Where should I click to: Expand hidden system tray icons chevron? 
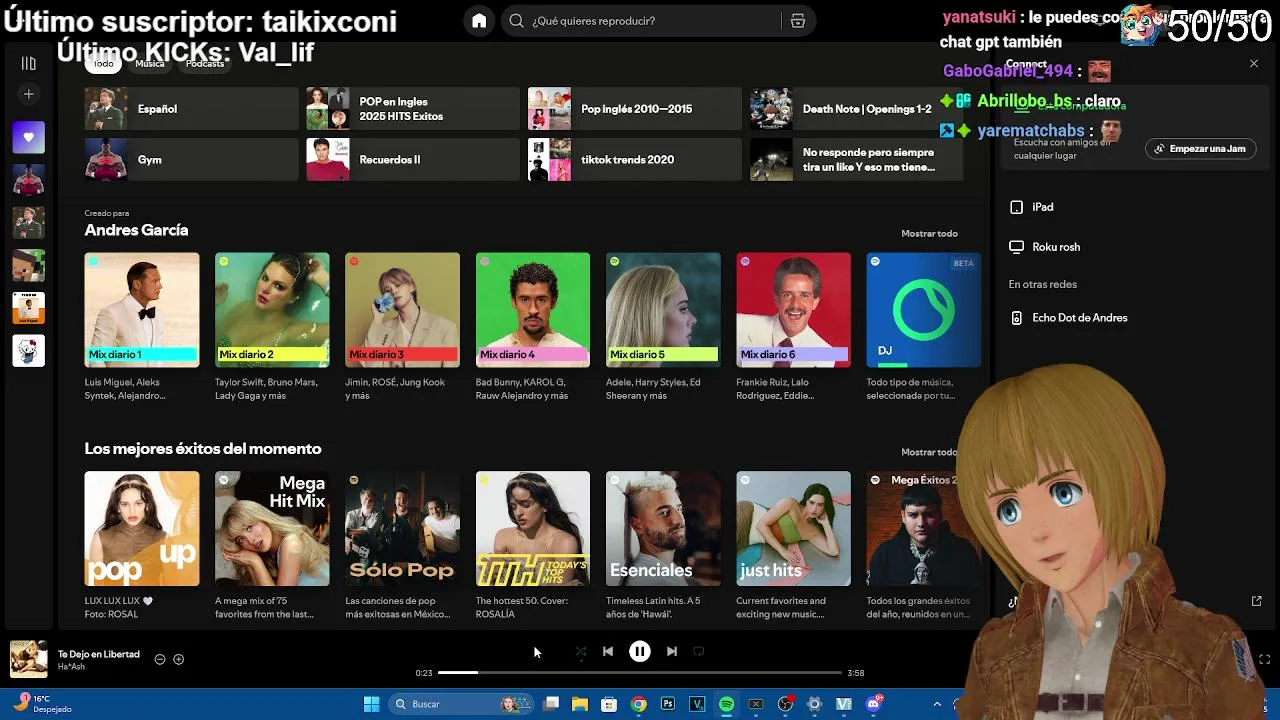(937, 704)
